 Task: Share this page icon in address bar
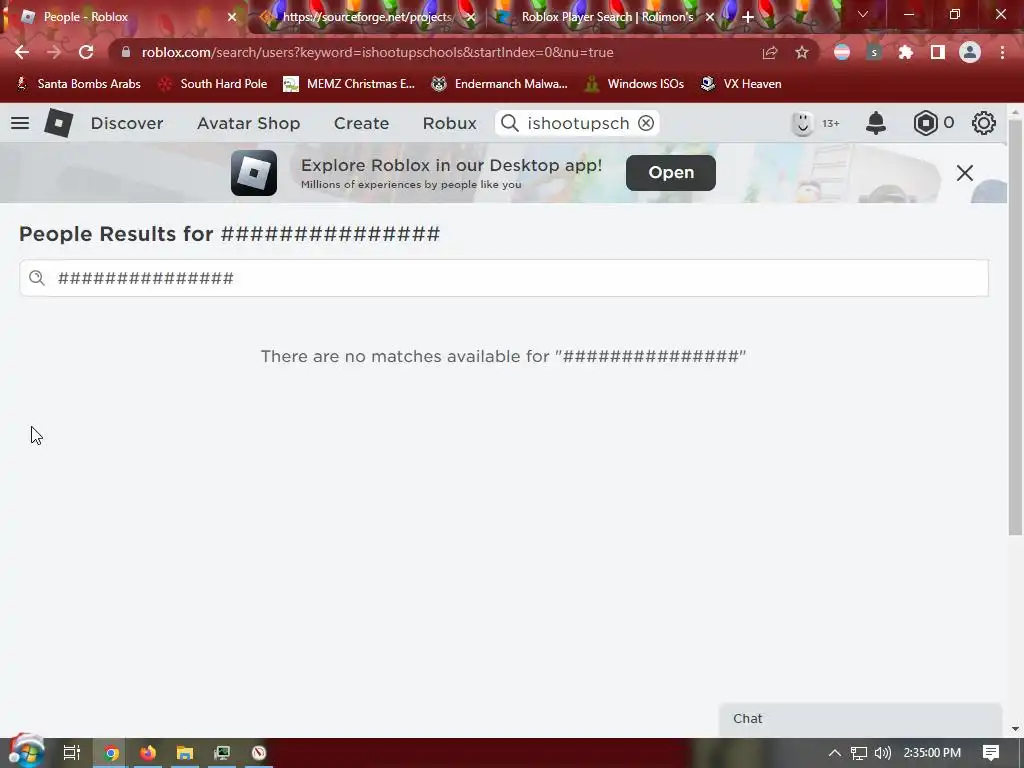(x=770, y=52)
